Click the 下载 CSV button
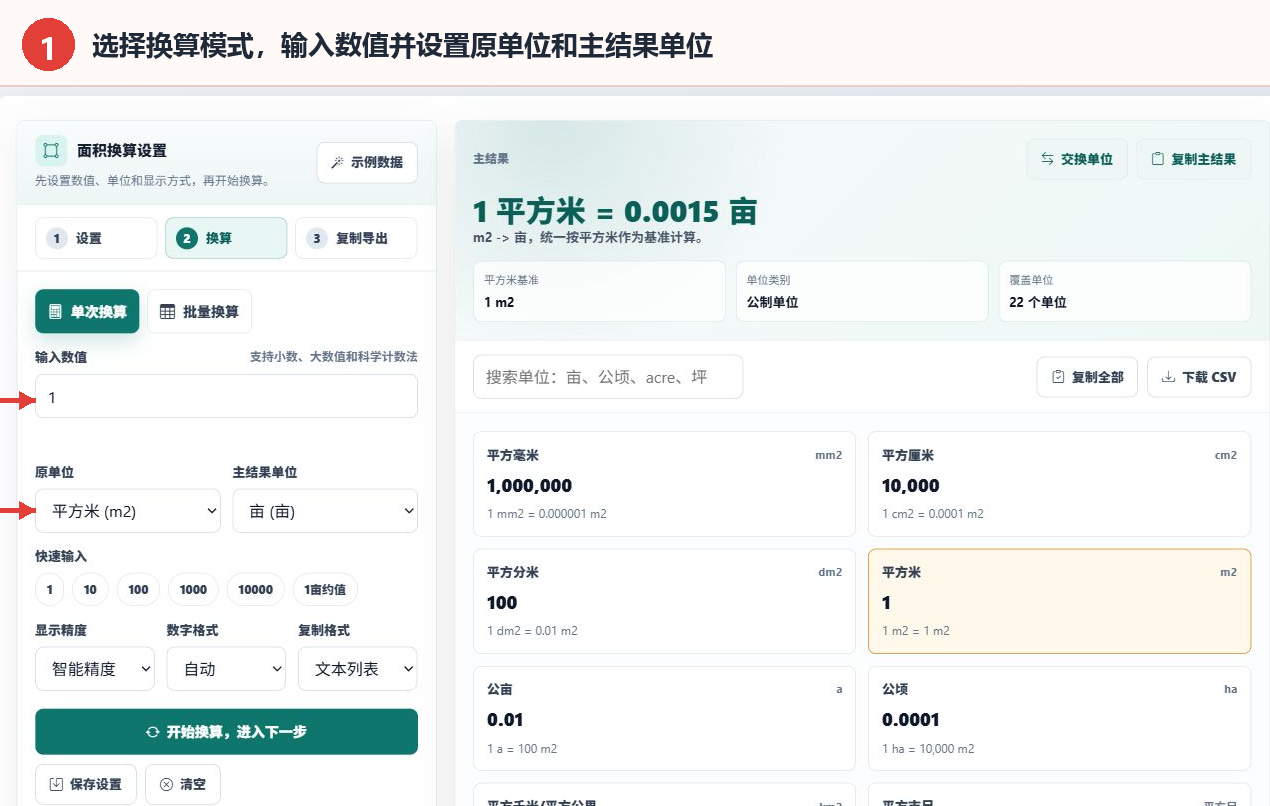This screenshot has width=1270, height=806. (x=1199, y=377)
